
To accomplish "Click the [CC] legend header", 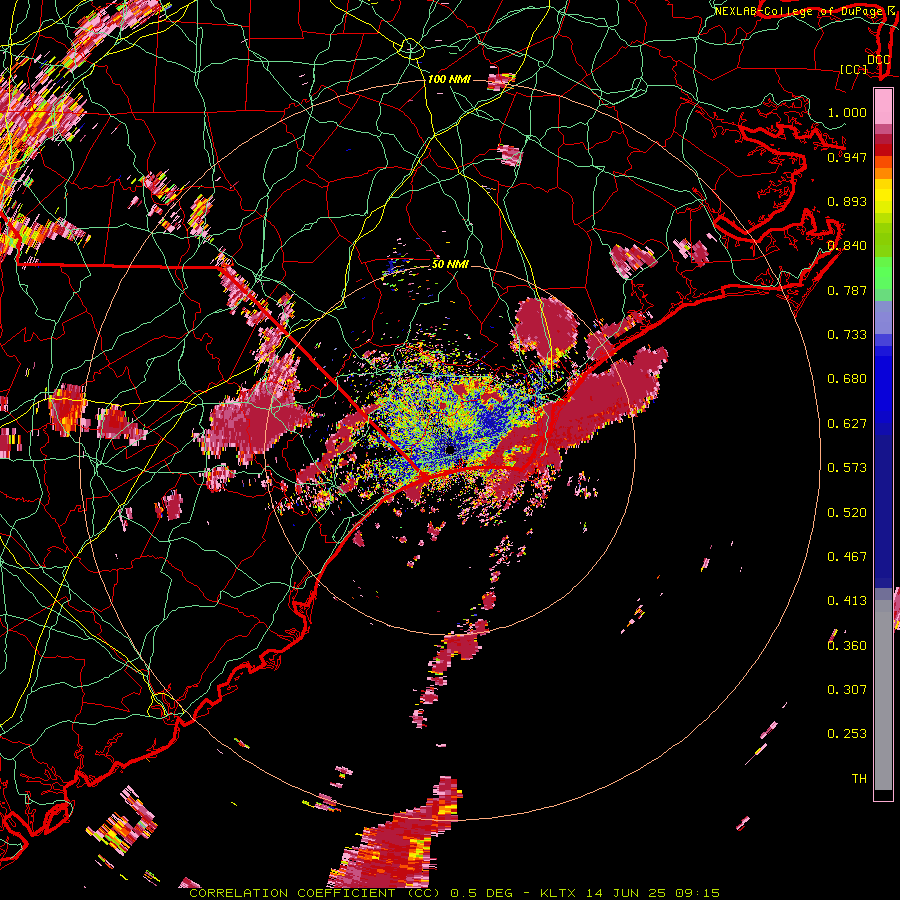I will [854, 69].
